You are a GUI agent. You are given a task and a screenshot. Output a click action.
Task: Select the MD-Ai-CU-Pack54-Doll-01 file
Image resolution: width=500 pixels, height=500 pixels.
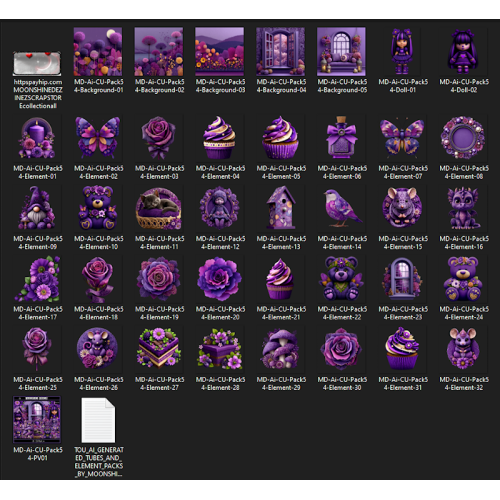pyautogui.click(x=402, y=52)
